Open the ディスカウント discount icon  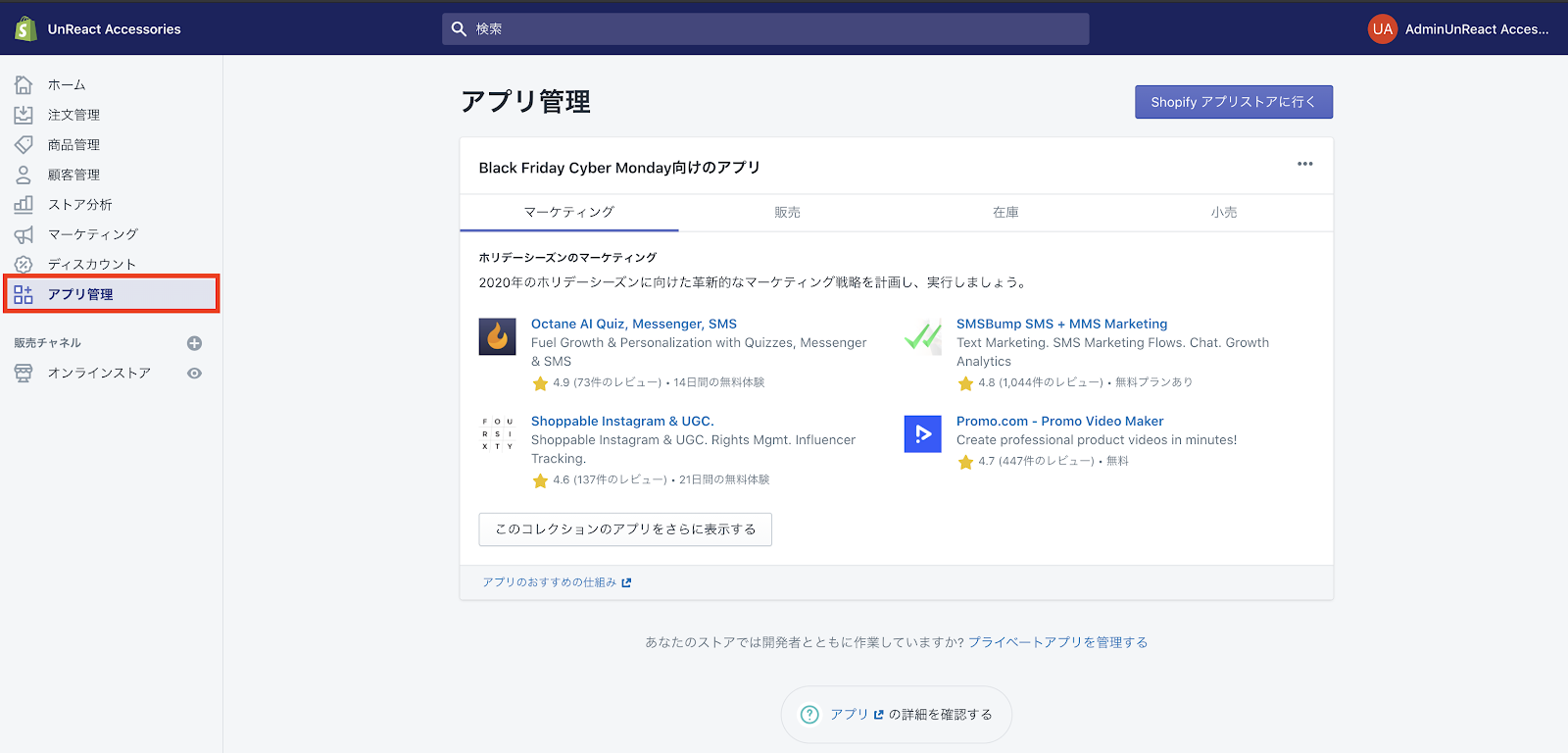tap(24, 265)
